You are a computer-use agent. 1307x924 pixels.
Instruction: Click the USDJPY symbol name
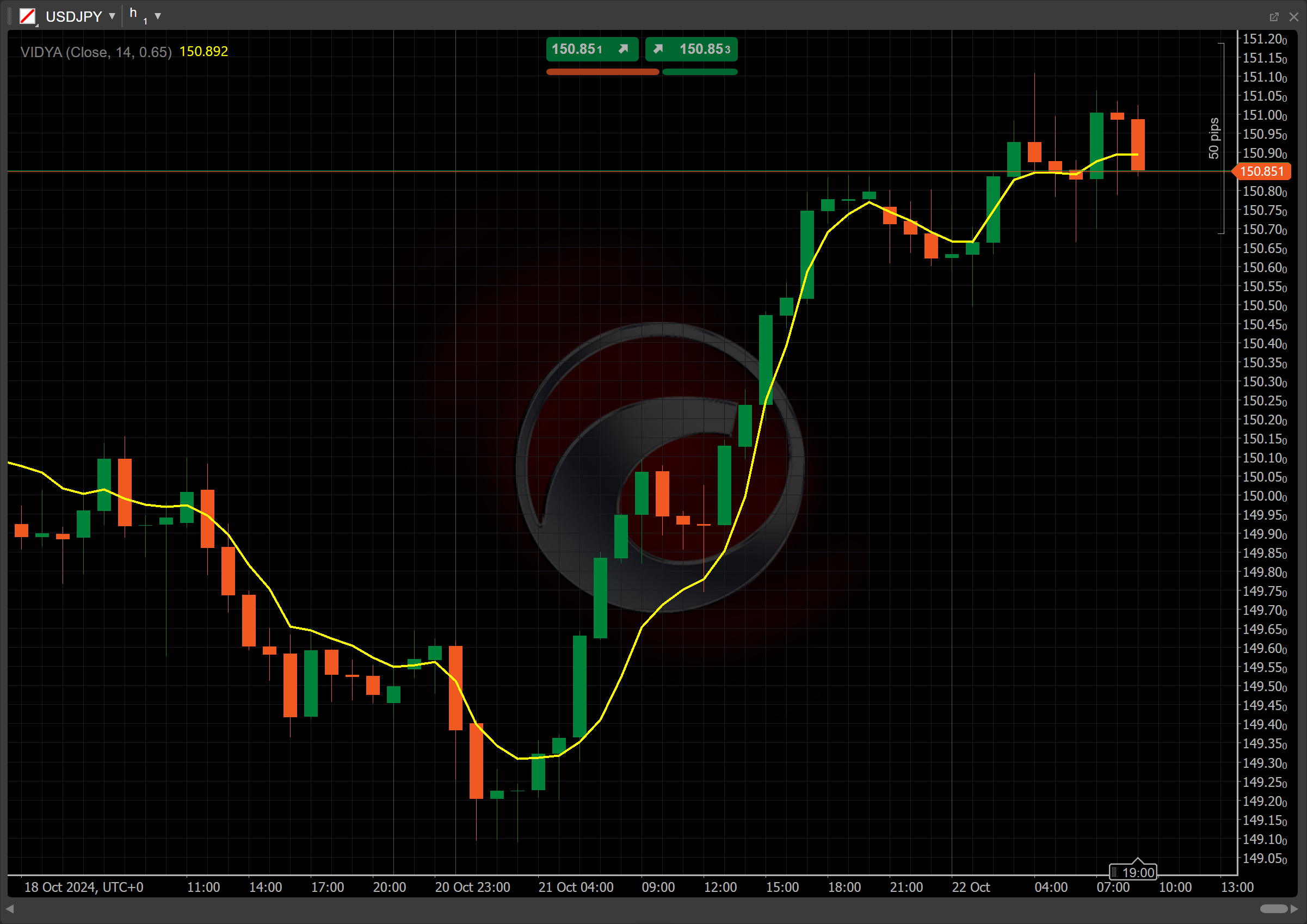point(73,16)
